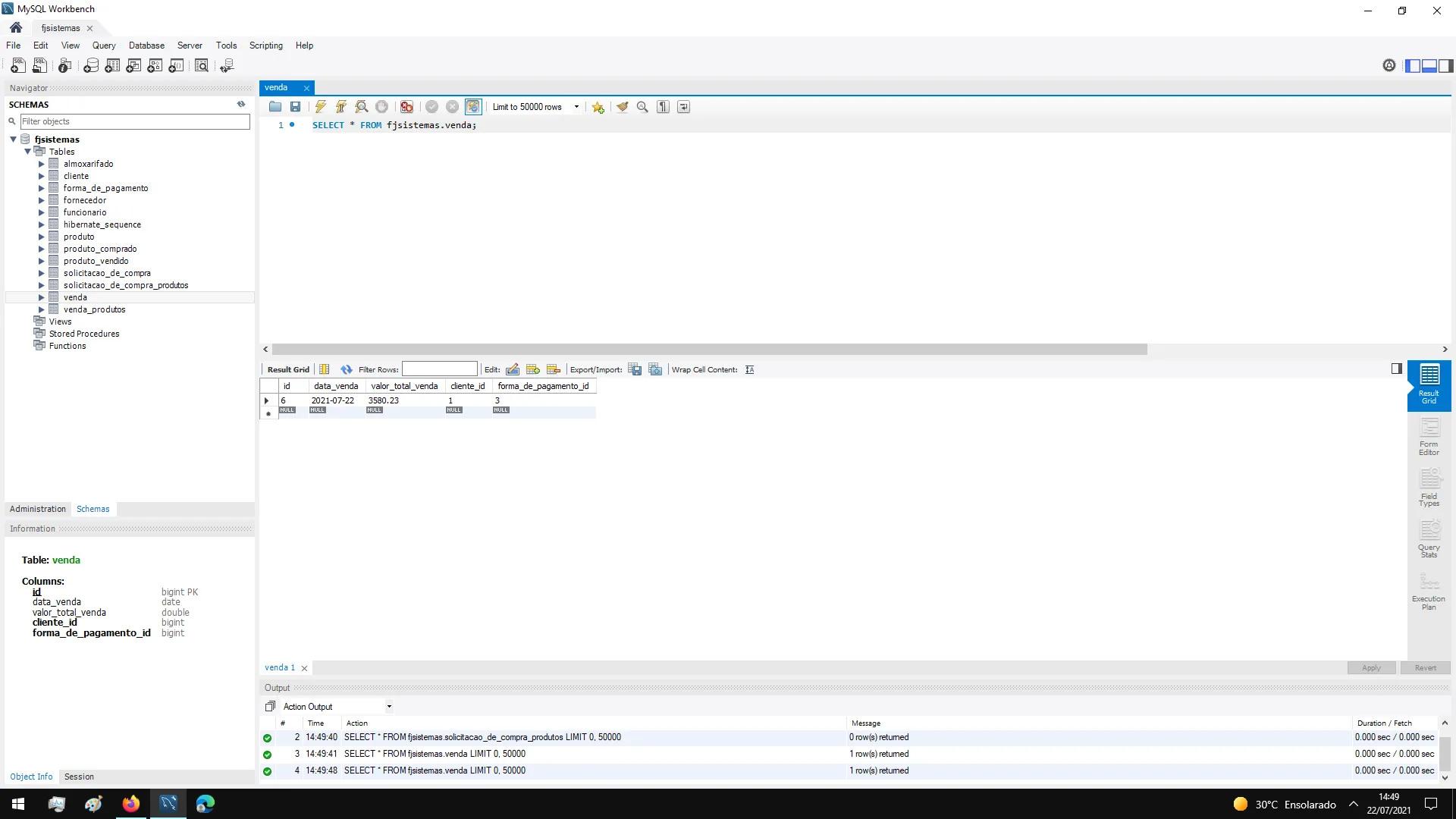Click the Session tab link
The width and height of the screenshot is (1456, 819).
click(x=79, y=777)
